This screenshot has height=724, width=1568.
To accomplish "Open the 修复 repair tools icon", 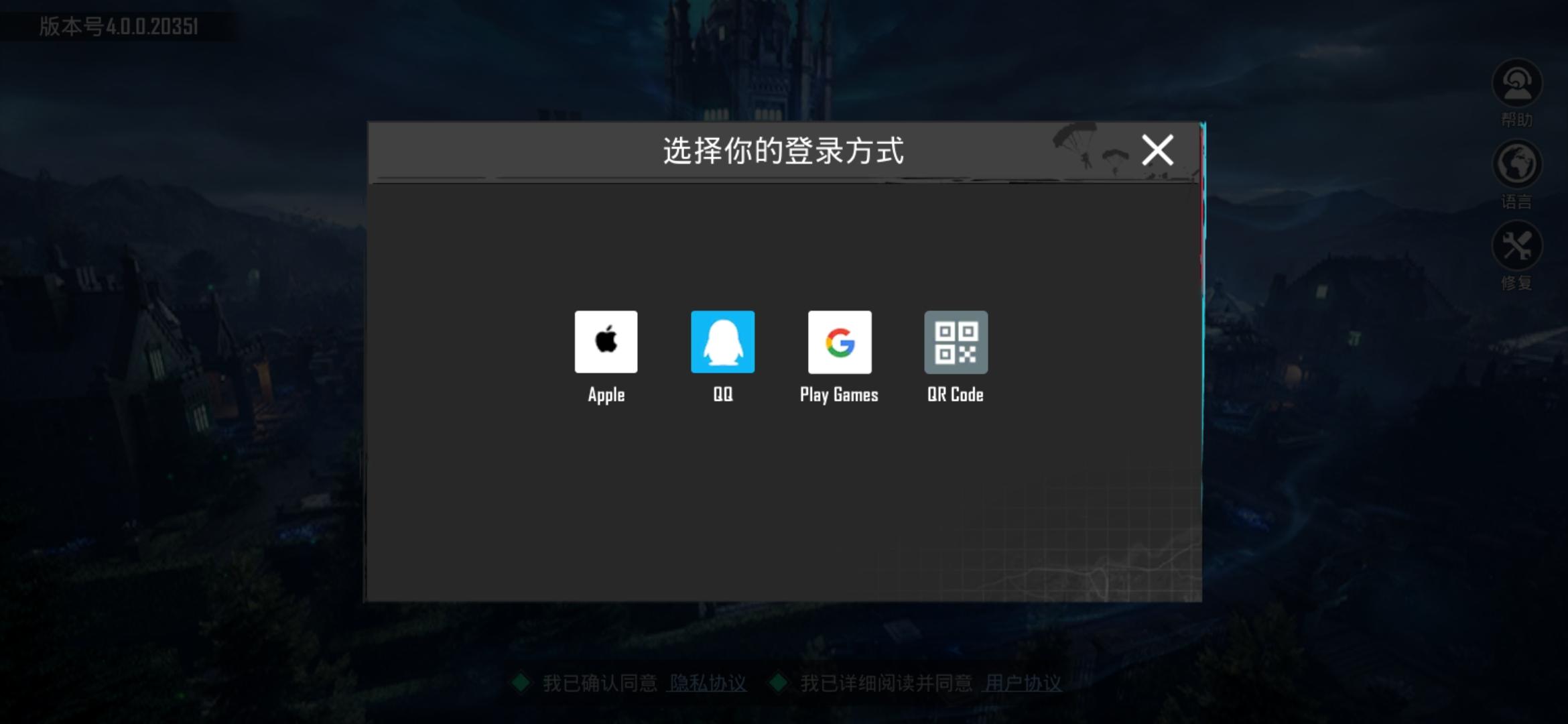I will [1517, 246].
